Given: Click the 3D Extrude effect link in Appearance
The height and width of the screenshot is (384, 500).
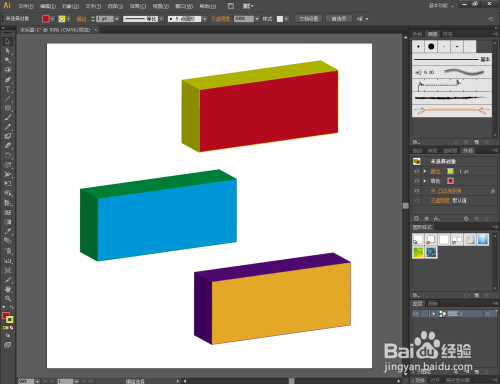Looking at the screenshot, I should pyautogui.click(x=446, y=191).
